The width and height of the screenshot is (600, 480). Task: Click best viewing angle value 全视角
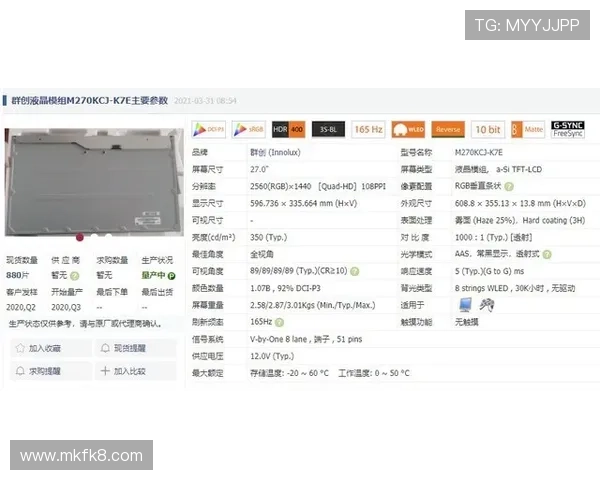[x=262, y=254]
